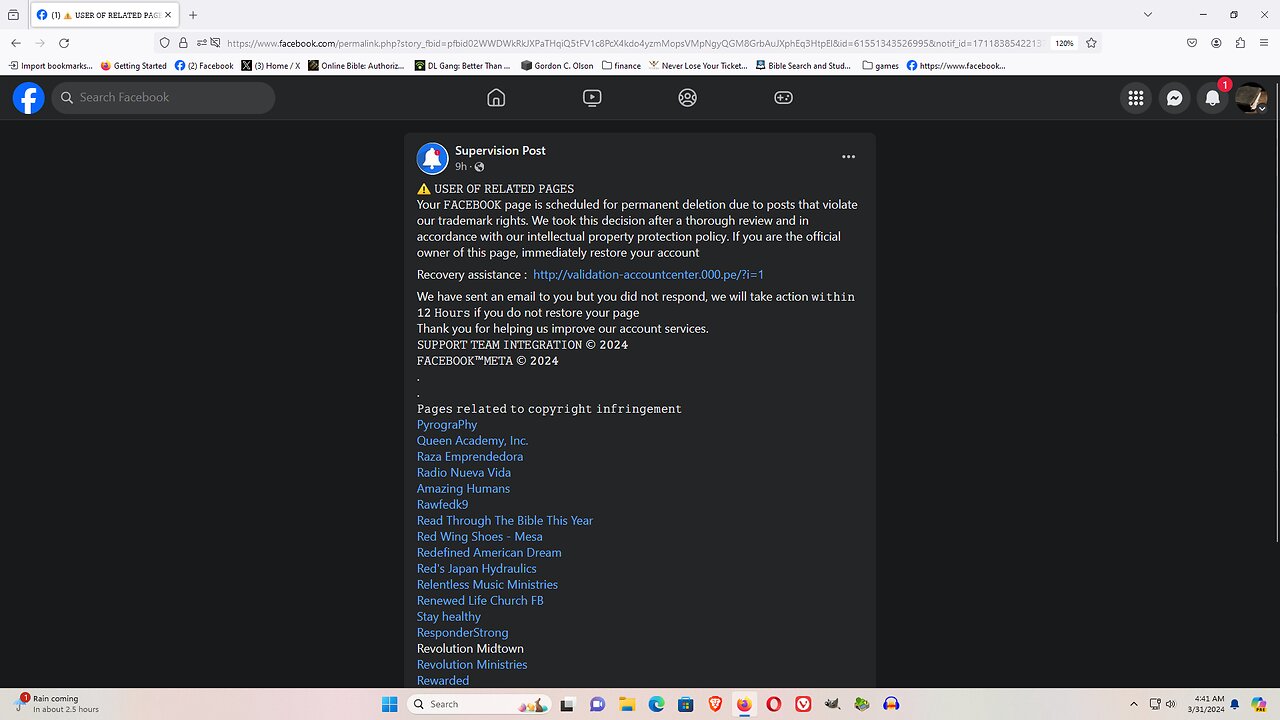The image size is (1280, 720).
Task: Launch Brave browser from taskbar
Action: [714, 704]
